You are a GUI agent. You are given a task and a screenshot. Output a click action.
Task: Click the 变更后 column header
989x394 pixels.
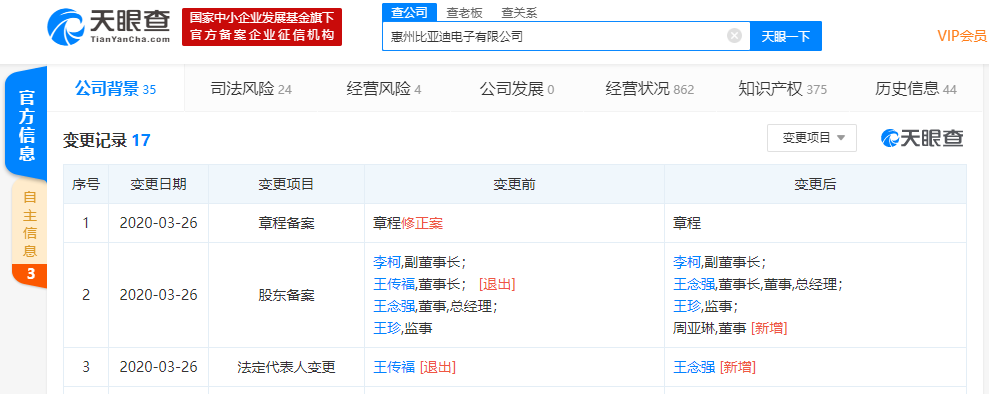click(x=815, y=184)
